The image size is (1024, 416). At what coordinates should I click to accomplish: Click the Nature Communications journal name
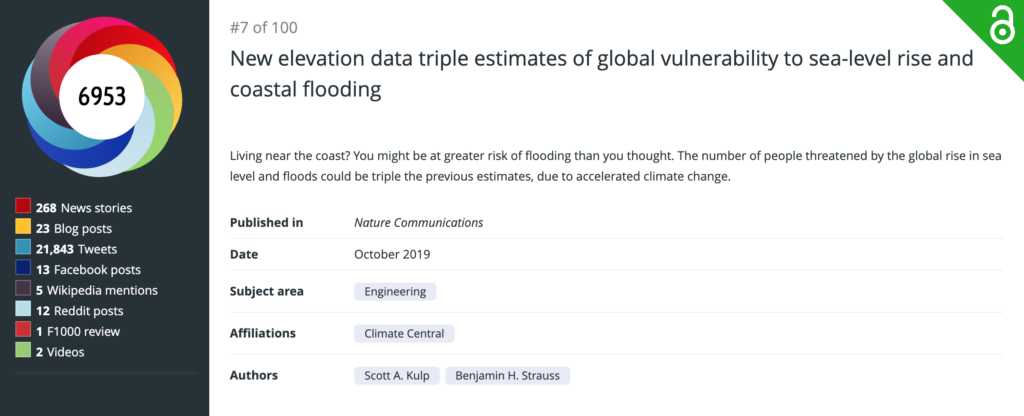pos(419,223)
